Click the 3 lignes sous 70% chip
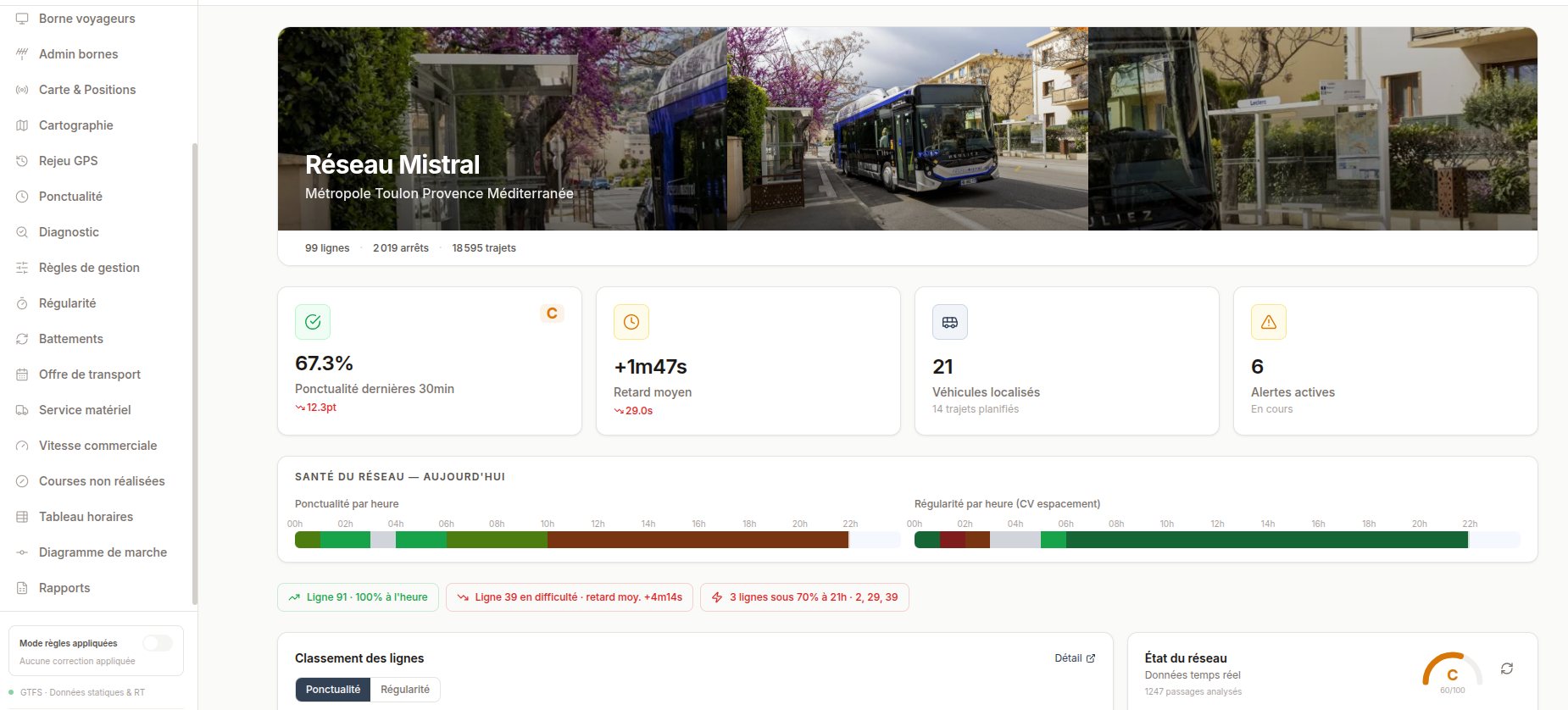The width and height of the screenshot is (1568, 710). 804,597
